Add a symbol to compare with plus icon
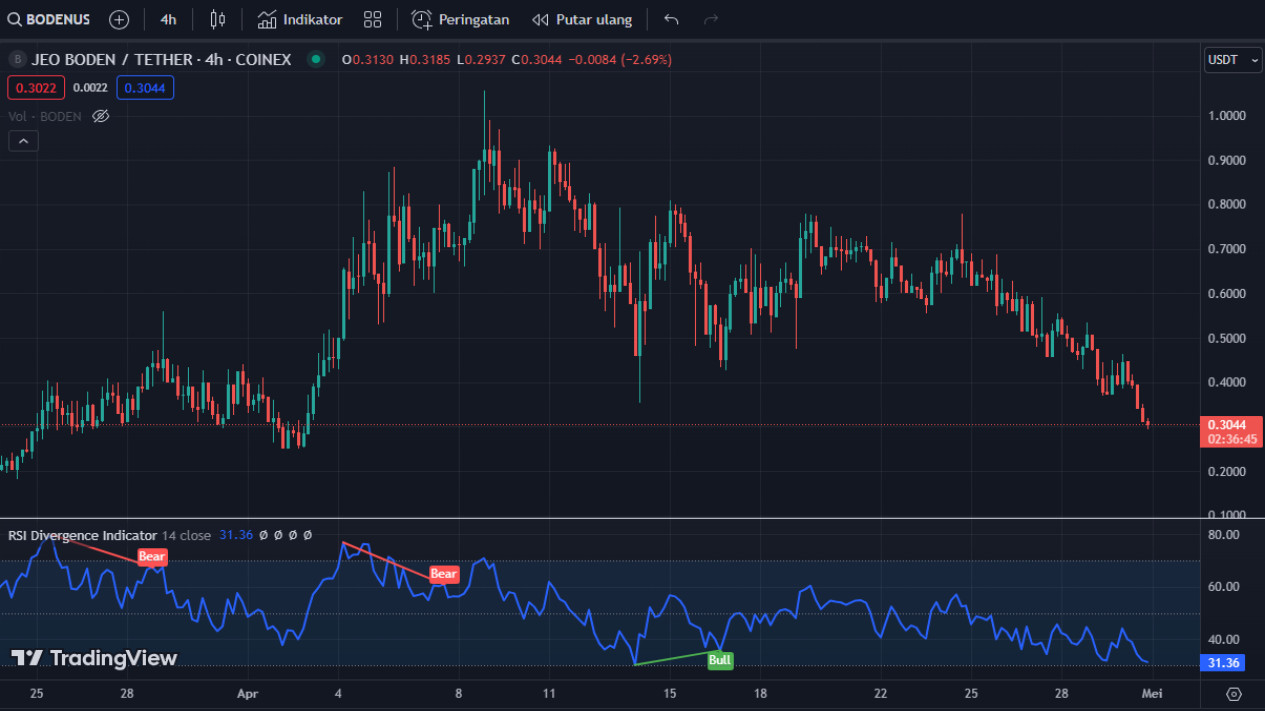The height and width of the screenshot is (711, 1265). tap(119, 19)
